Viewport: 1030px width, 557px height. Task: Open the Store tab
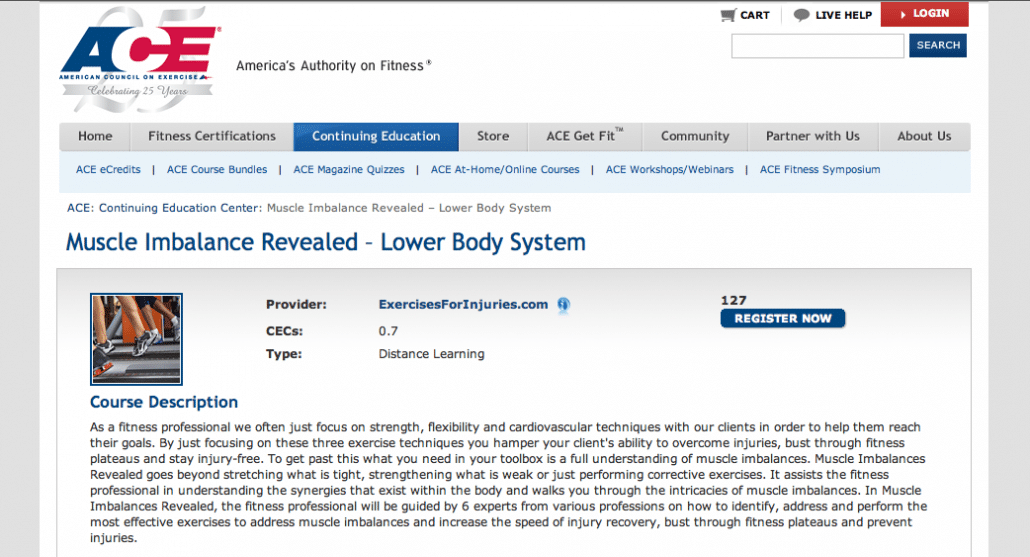tap(493, 137)
